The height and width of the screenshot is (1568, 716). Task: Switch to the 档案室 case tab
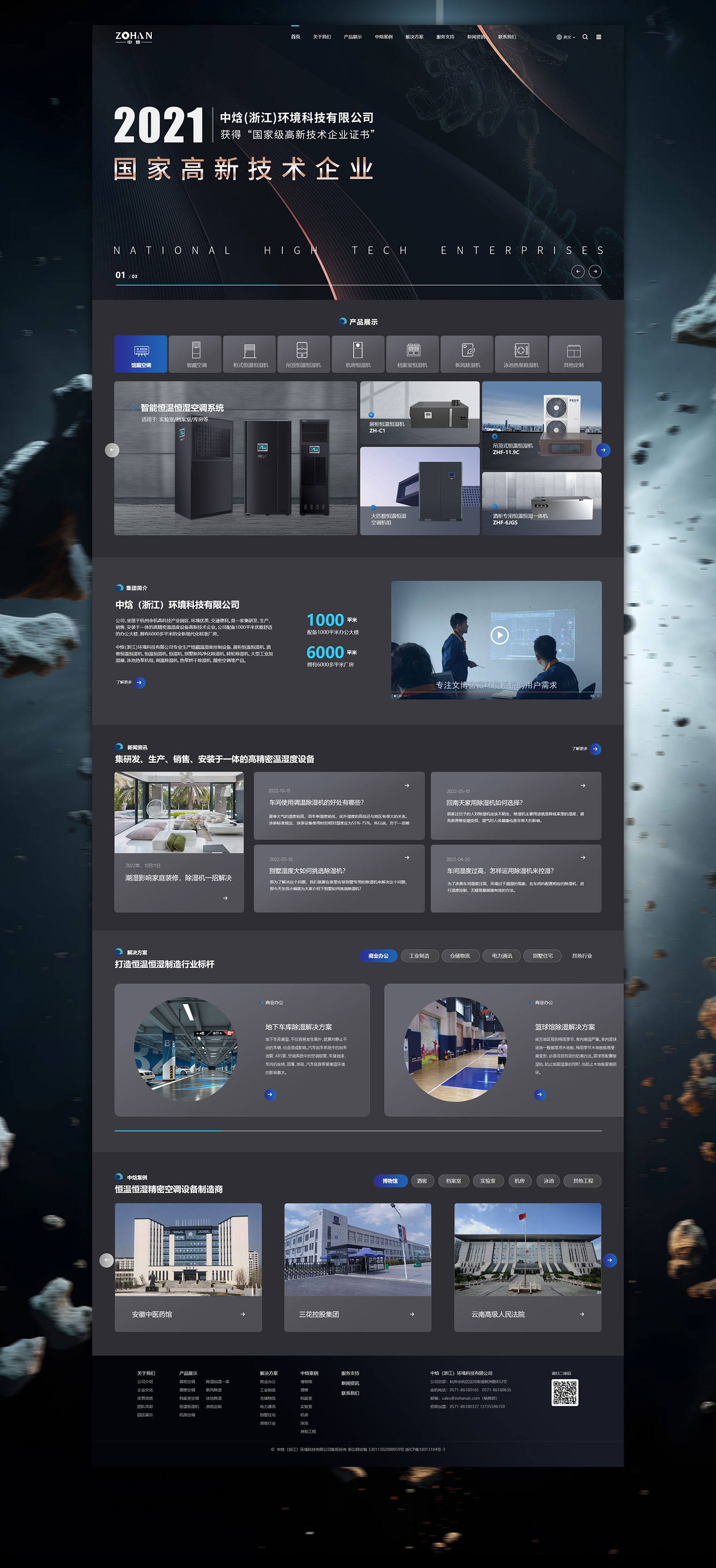454,1181
